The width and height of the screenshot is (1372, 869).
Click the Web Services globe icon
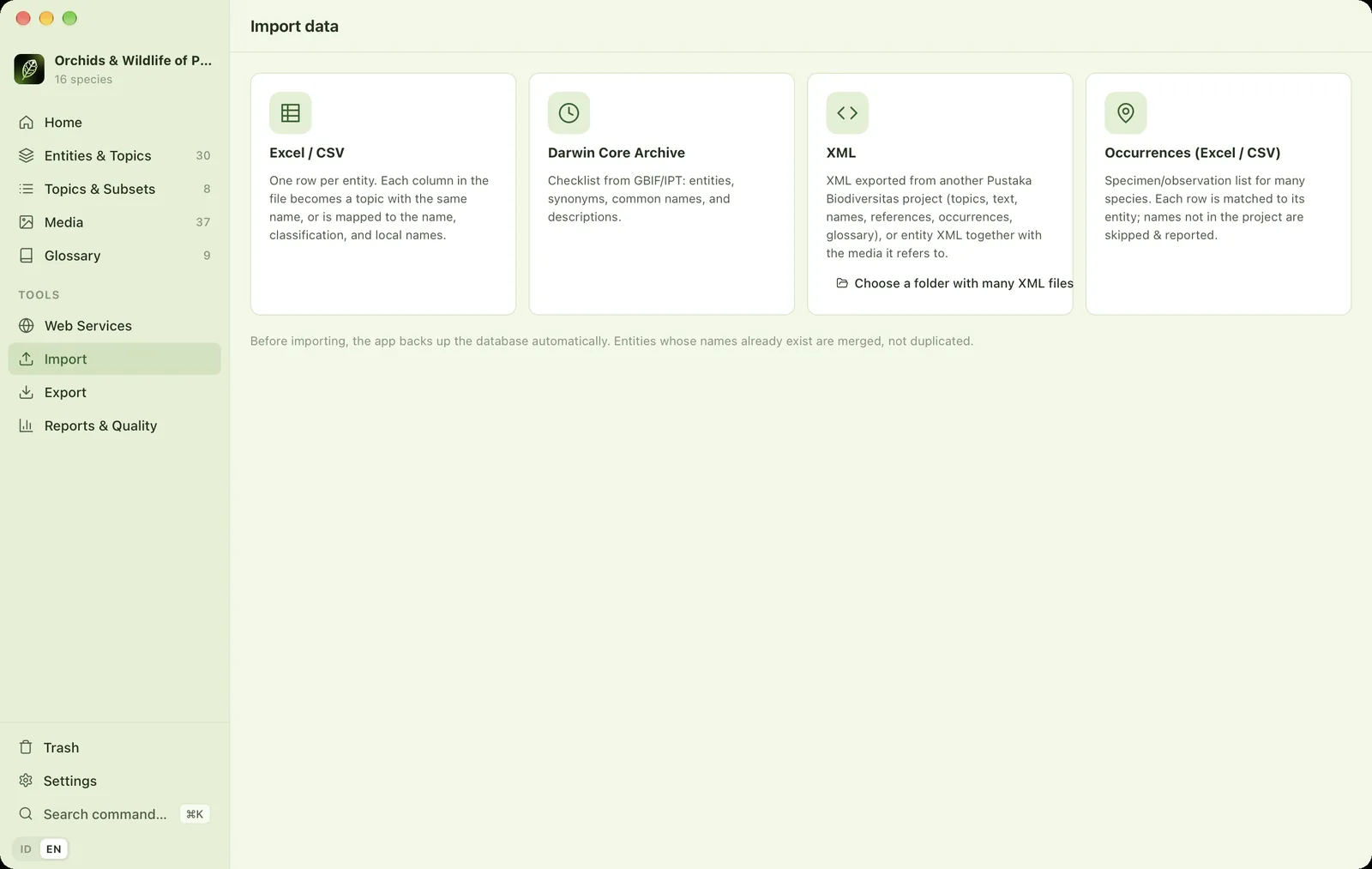[x=27, y=326]
